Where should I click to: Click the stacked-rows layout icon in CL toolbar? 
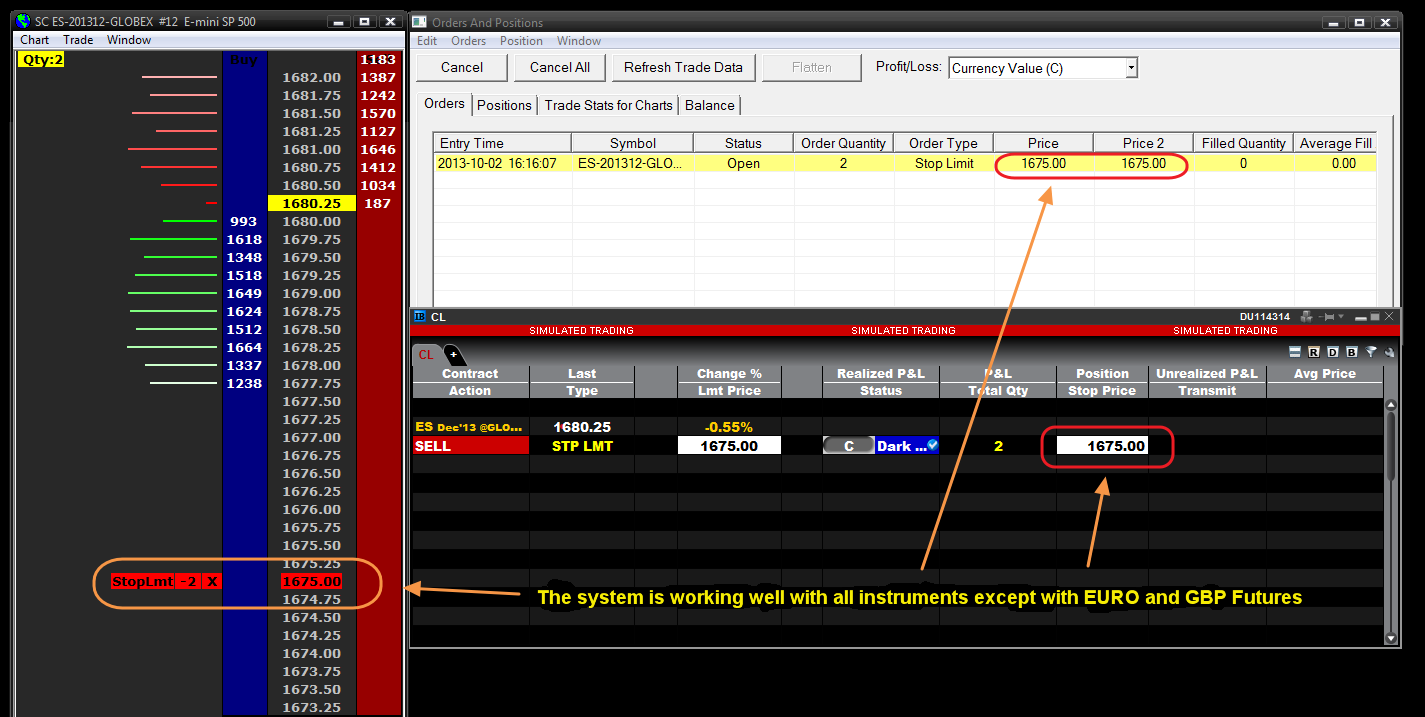1295,352
